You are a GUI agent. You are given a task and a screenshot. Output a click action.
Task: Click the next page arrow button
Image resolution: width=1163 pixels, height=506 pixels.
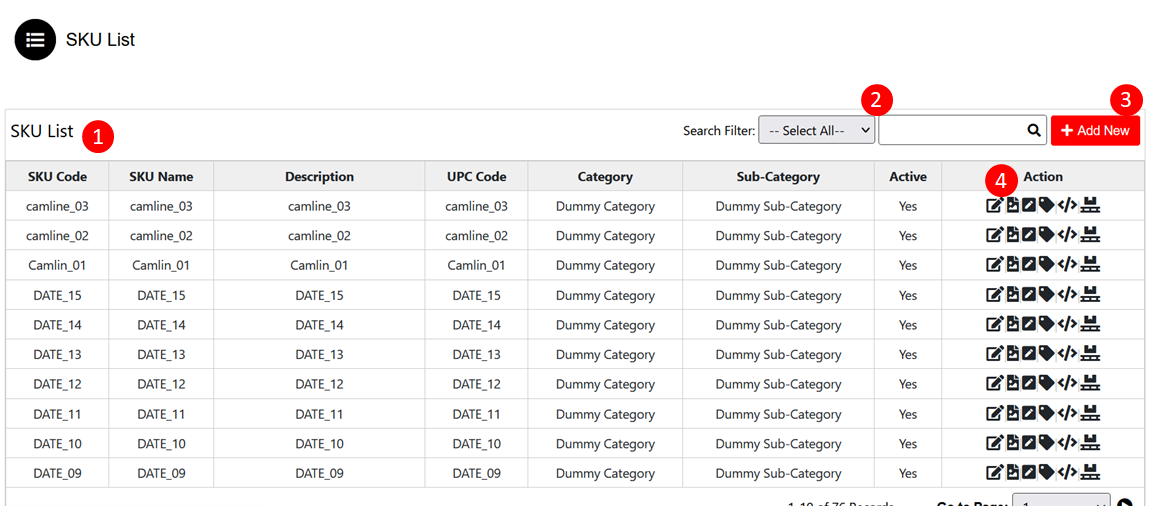tap(1125, 502)
